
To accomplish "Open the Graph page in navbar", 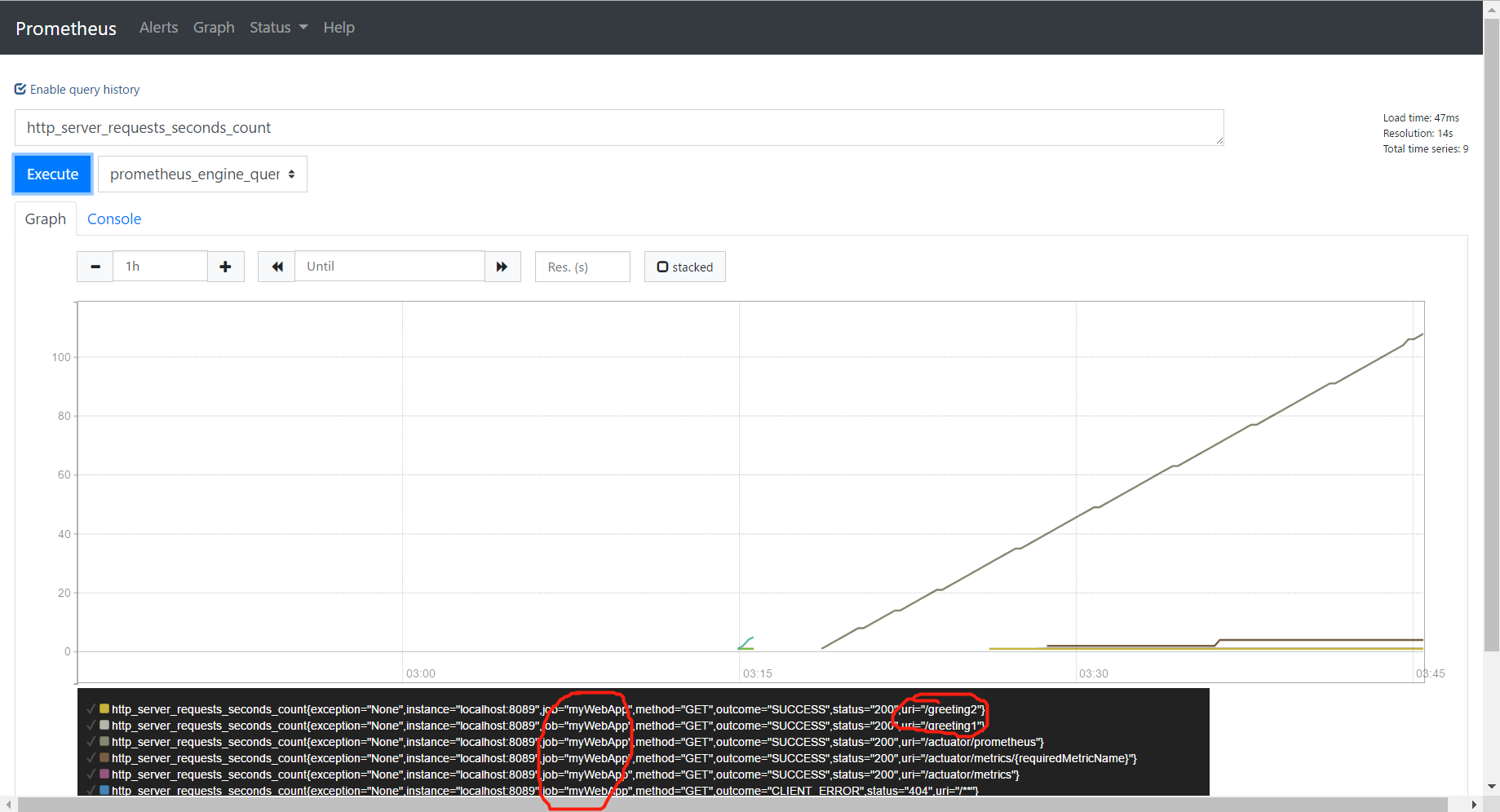I will click(x=214, y=28).
